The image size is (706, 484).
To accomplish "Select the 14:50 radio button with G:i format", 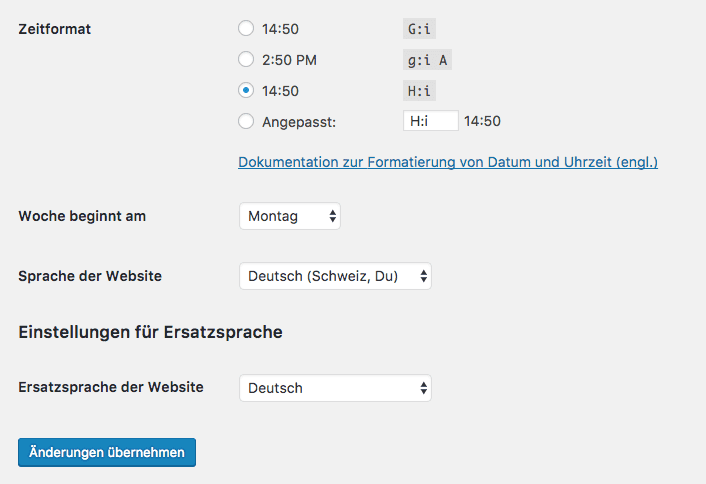I will coord(246,29).
